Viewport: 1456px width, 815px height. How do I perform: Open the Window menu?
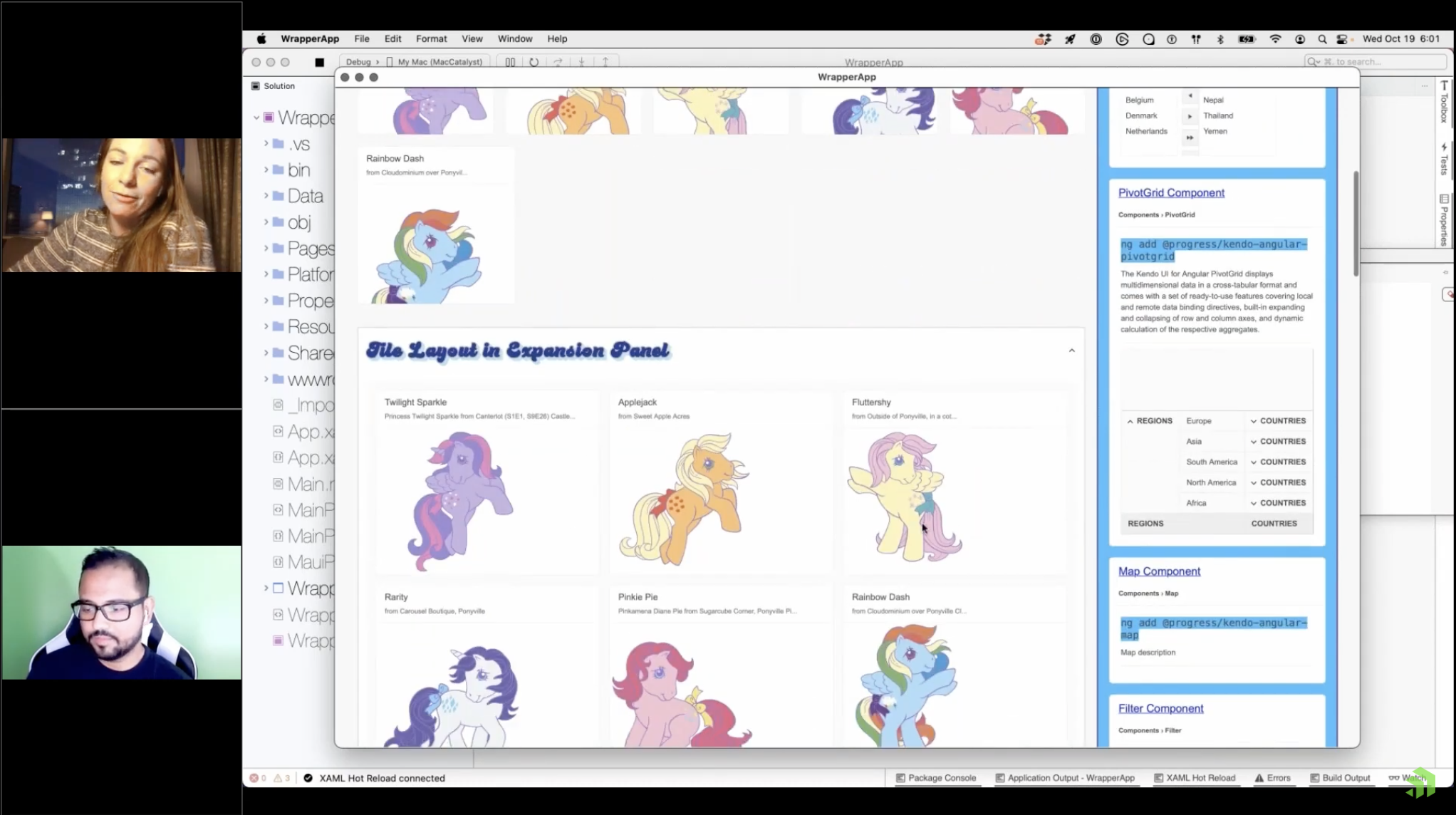[515, 39]
